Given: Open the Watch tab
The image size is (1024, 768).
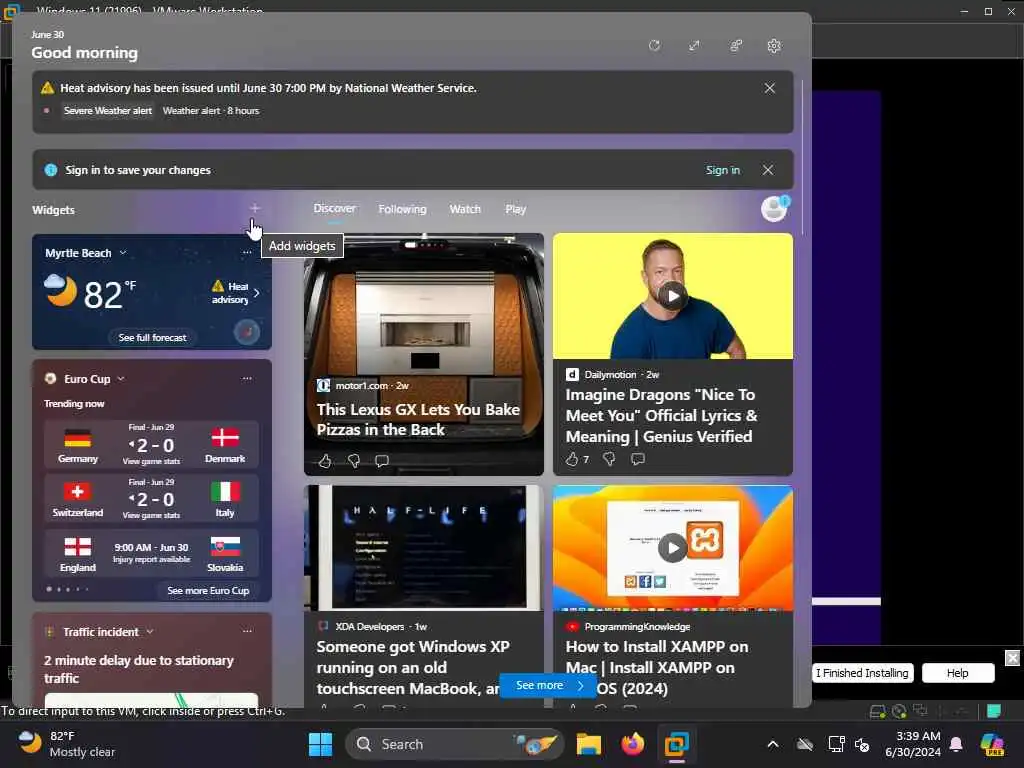Looking at the screenshot, I should pos(465,209).
